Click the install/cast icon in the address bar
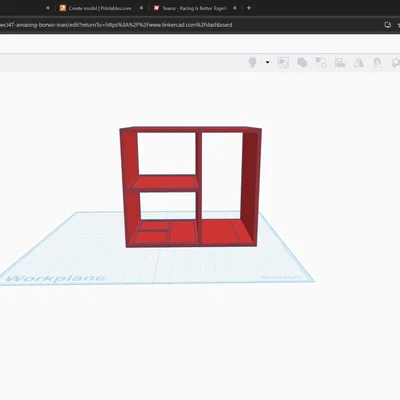400x400 pixels. tap(388, 25)
